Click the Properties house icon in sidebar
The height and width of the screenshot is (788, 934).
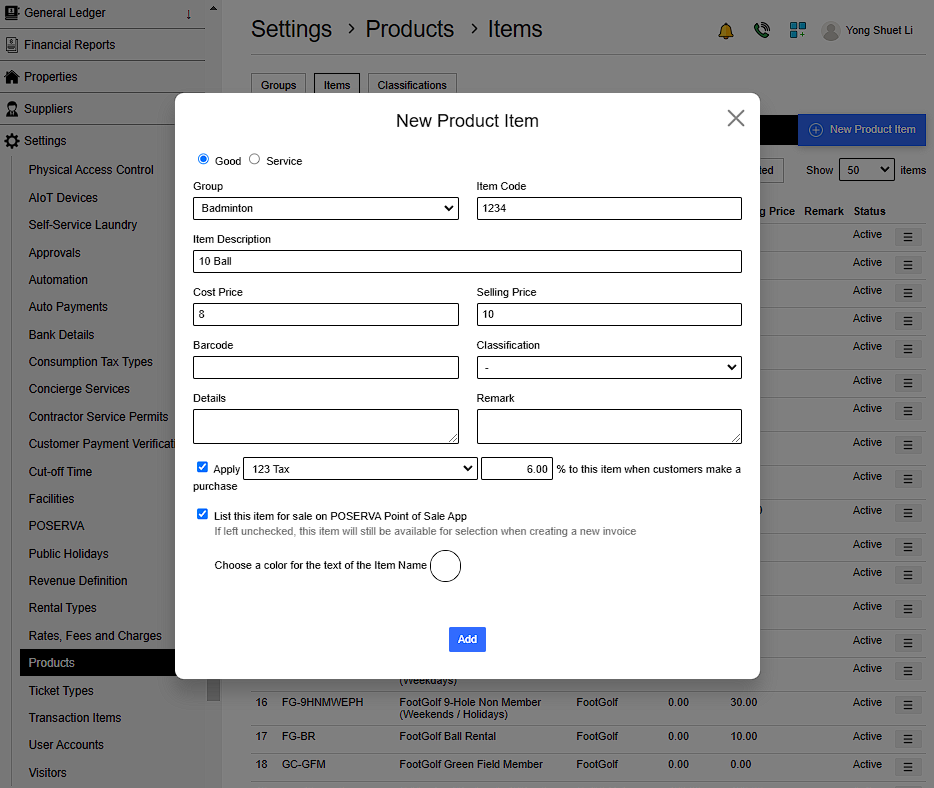coord(12,77)
